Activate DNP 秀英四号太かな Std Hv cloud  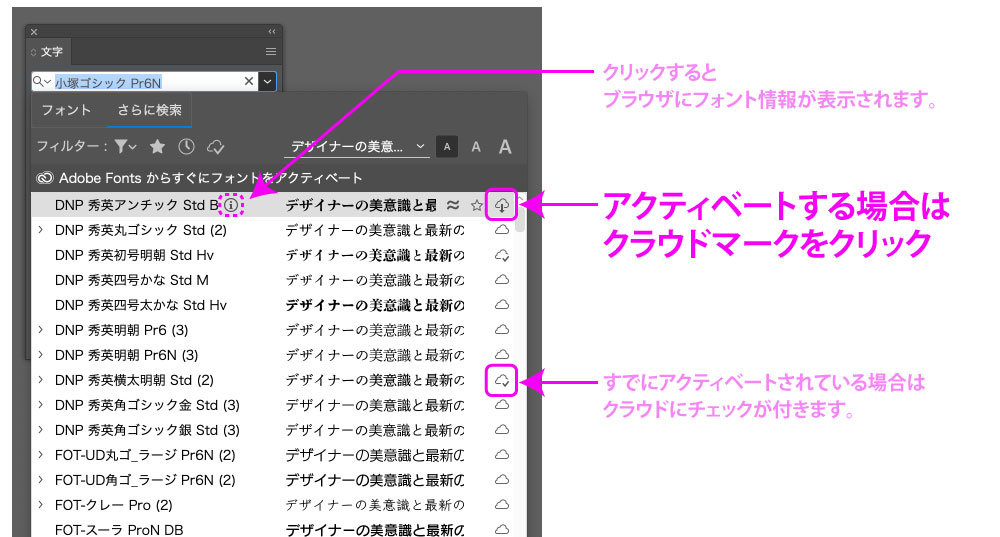point(502,304)
